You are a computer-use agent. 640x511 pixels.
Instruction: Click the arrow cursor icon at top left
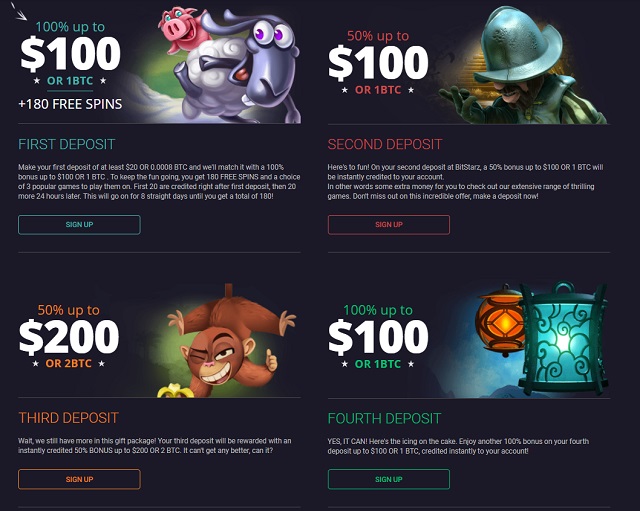(18, 11)
